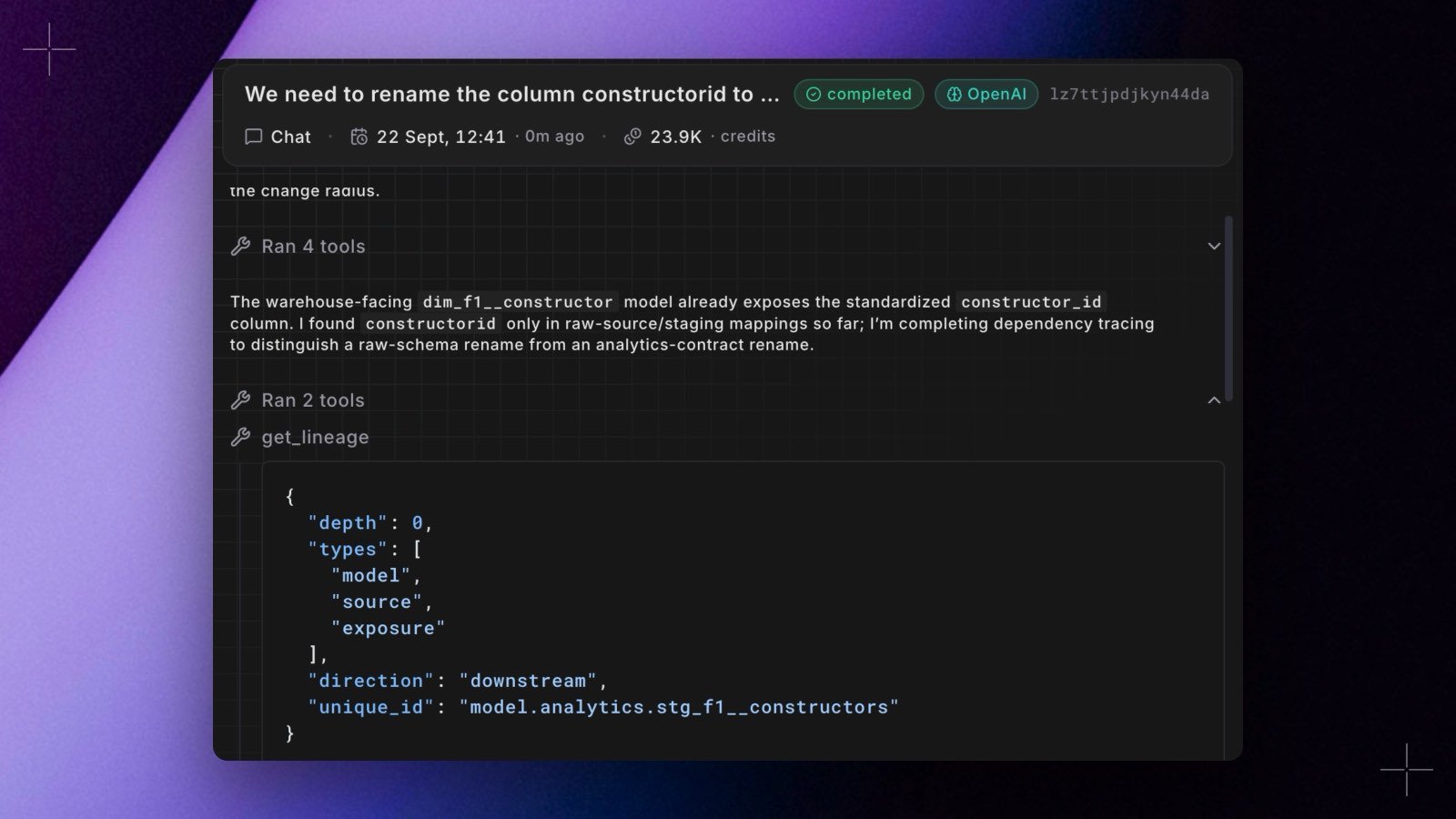Click the dim_f1__constructor code term
Screen dimensions: 1456x819
point(518,301)
